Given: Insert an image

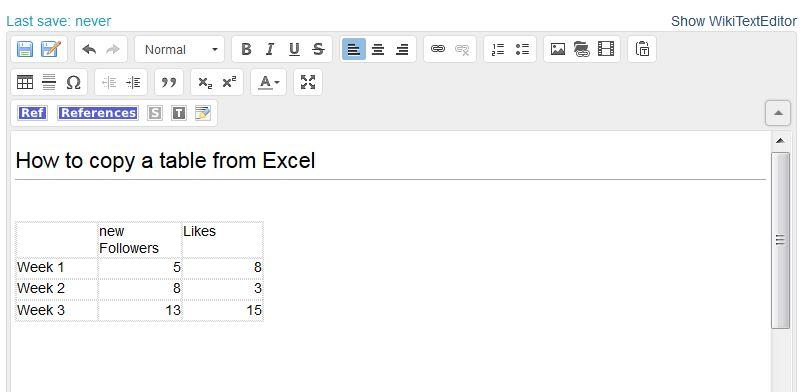Looking at the screenshot, I should [558, 49].
